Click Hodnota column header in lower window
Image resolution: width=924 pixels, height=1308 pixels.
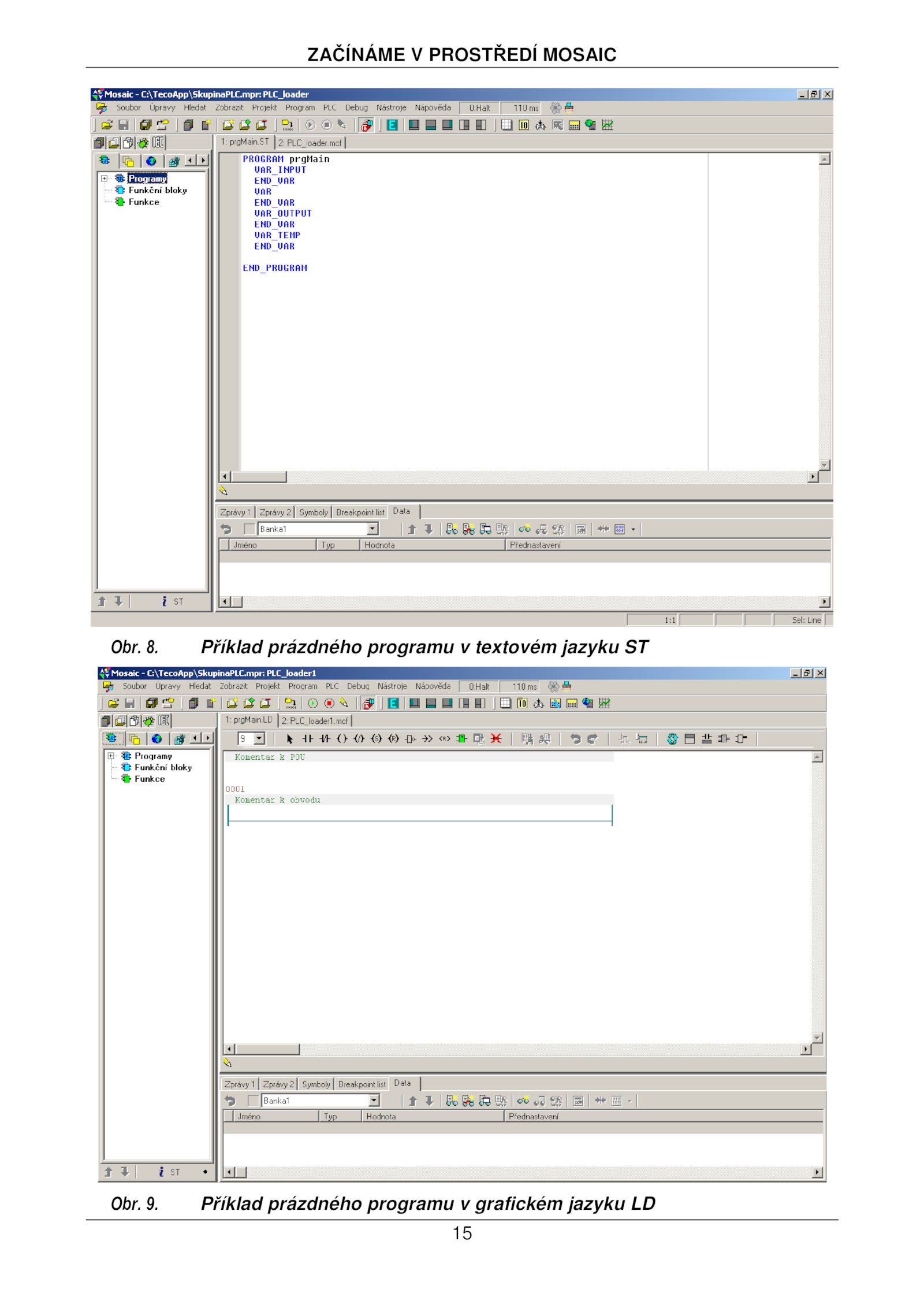pos(432,1117)
